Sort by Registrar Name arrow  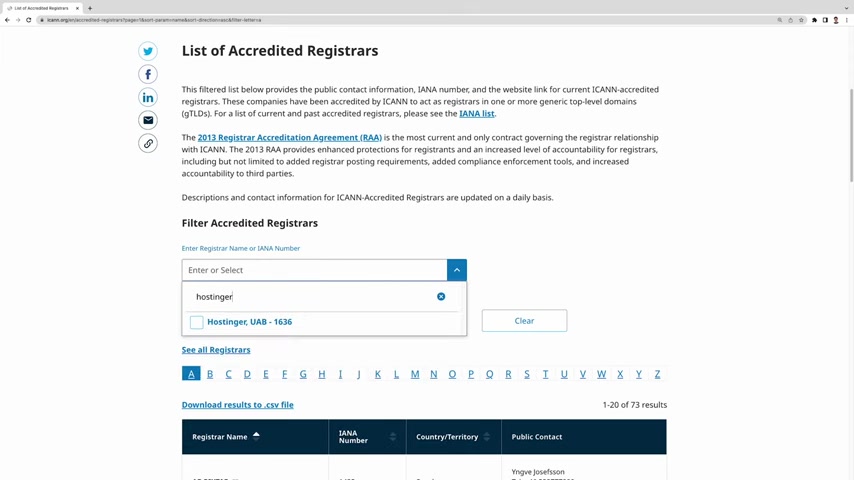coord(256,435)
